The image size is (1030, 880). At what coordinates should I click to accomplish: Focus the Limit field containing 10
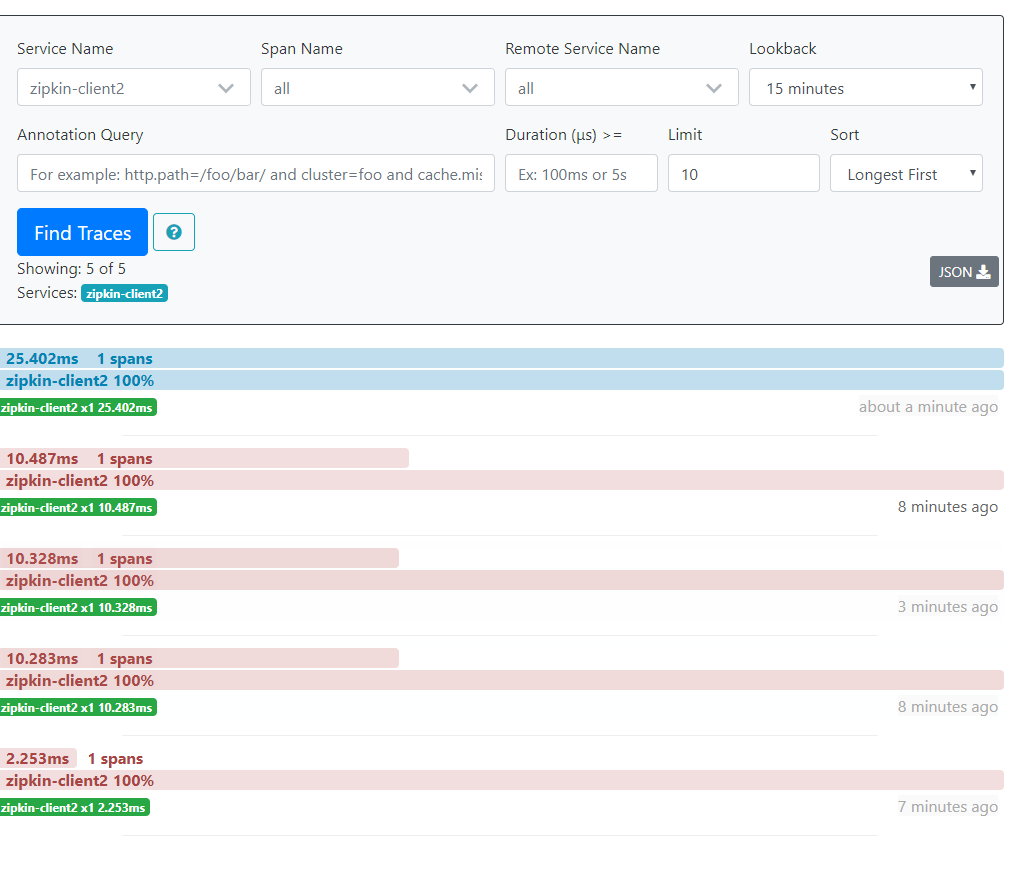[744, 173]
